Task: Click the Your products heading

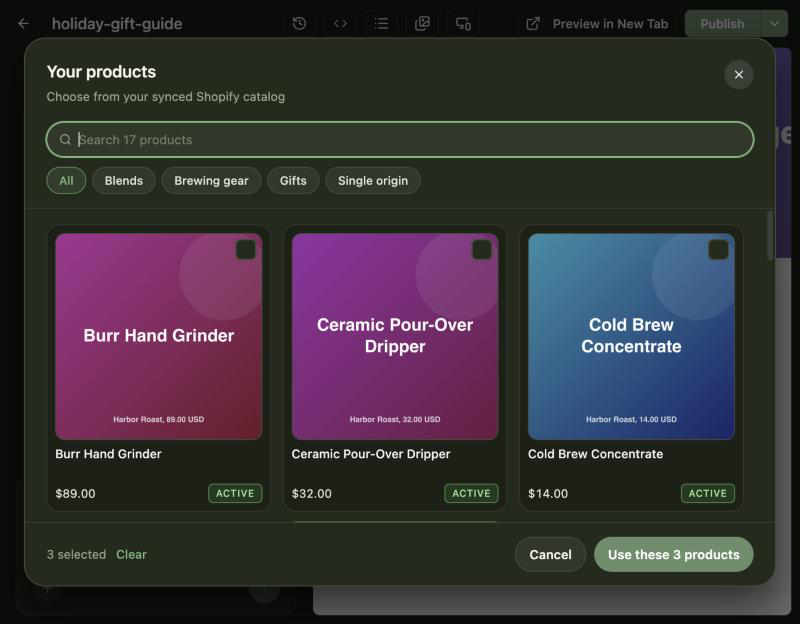Action: coord(101,71)
